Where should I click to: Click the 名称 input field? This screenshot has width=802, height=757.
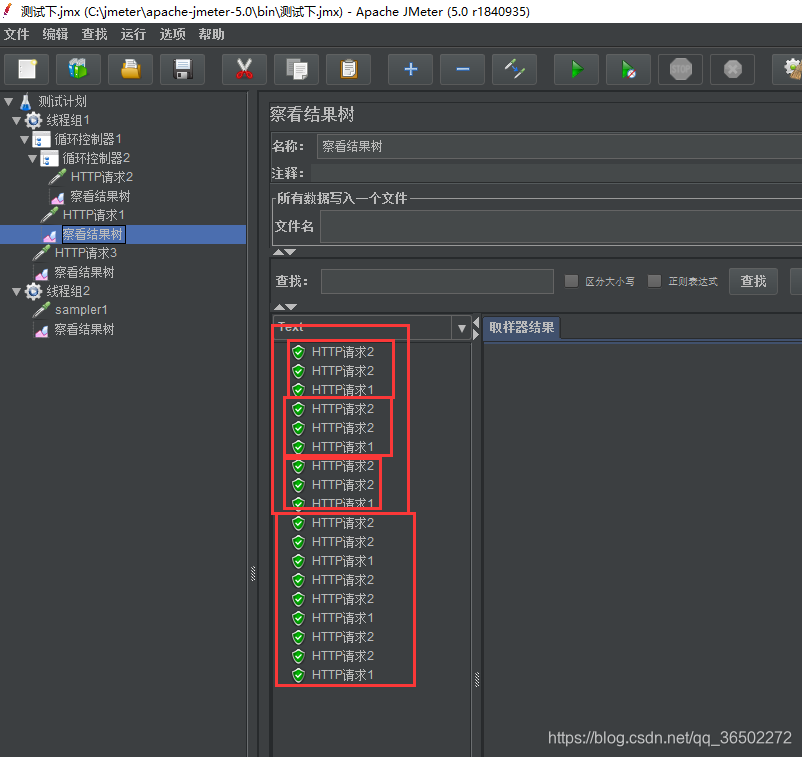tap(560, 146)
